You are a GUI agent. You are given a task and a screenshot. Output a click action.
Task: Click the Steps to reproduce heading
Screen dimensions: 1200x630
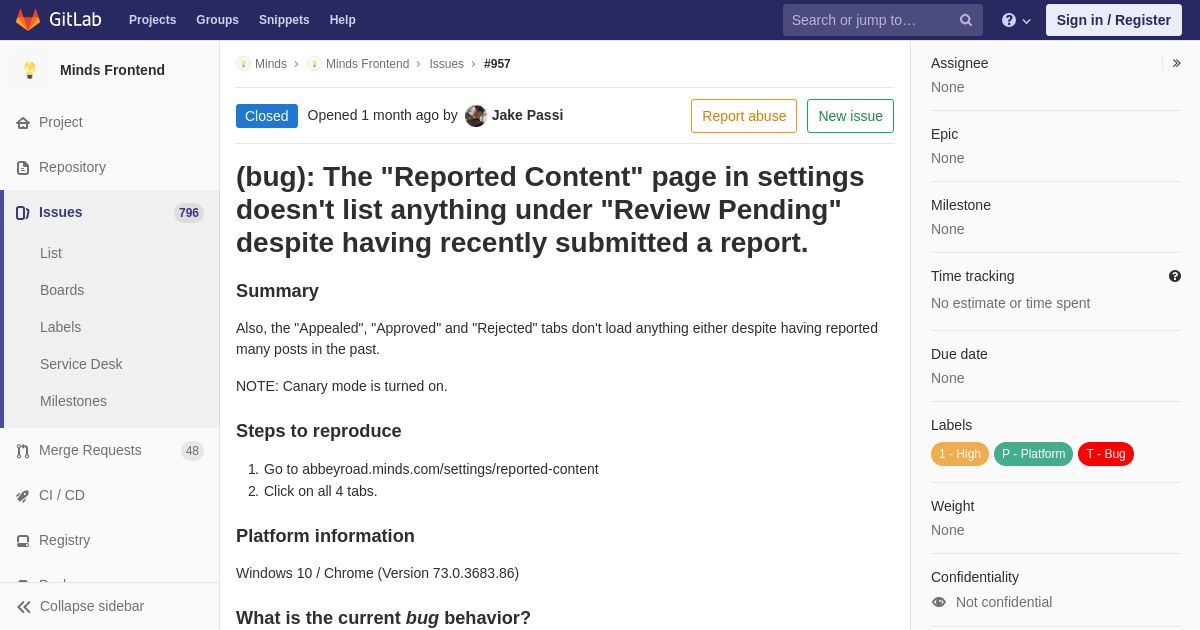coord(319,431)
